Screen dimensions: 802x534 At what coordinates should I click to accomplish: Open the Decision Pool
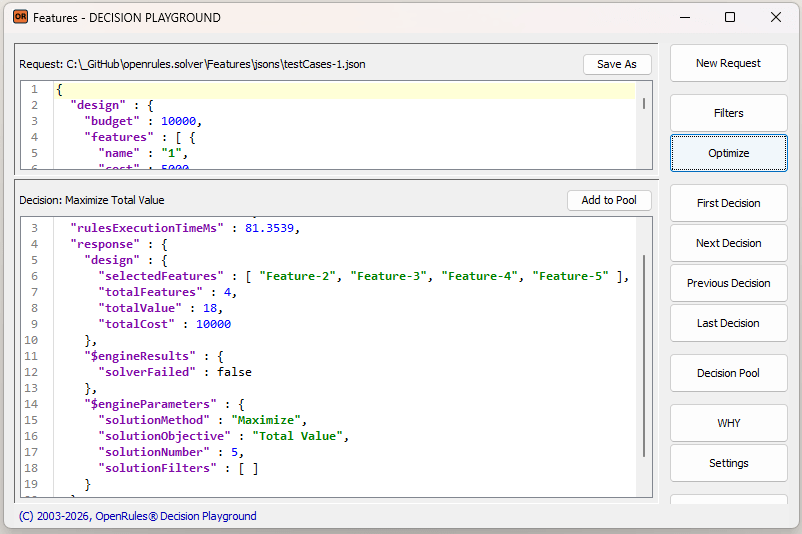(728, 373)
